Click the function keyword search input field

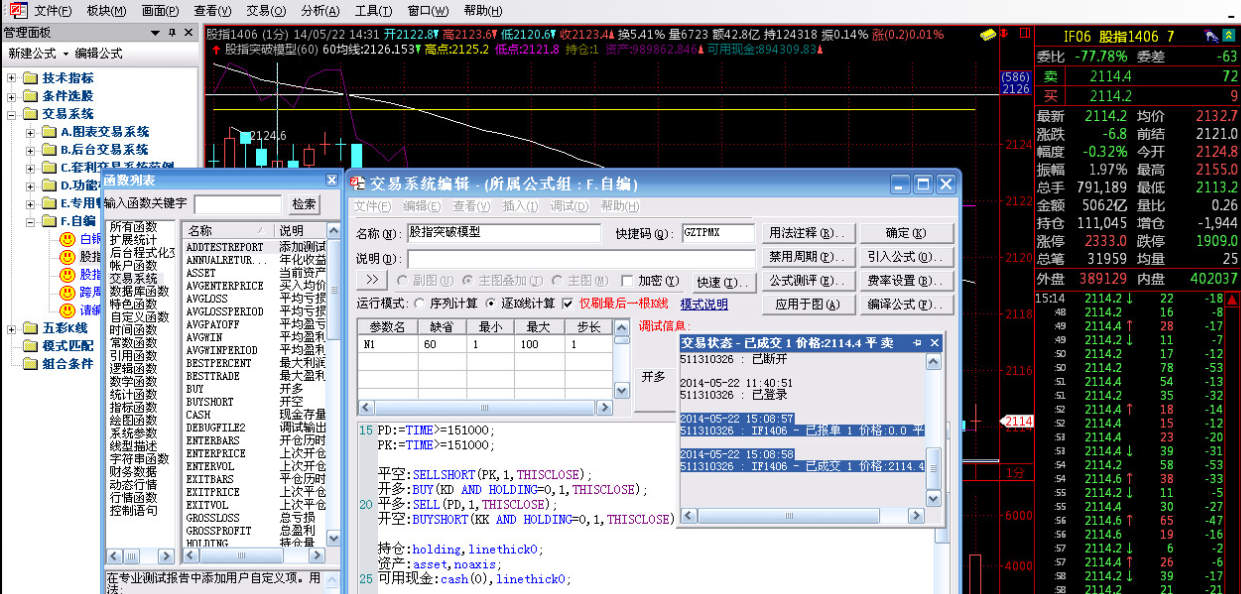click(236, 204)
